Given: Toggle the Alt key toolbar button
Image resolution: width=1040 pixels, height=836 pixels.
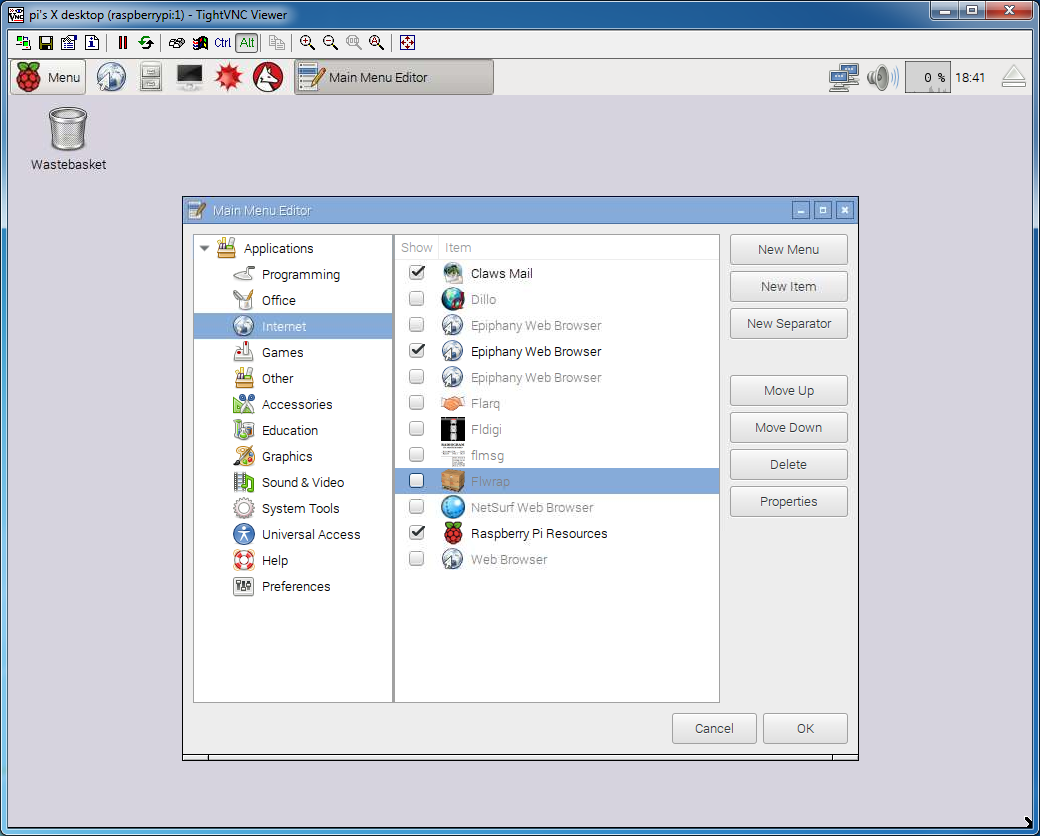Looking at the screenshot, I should [x=247, y=43].
